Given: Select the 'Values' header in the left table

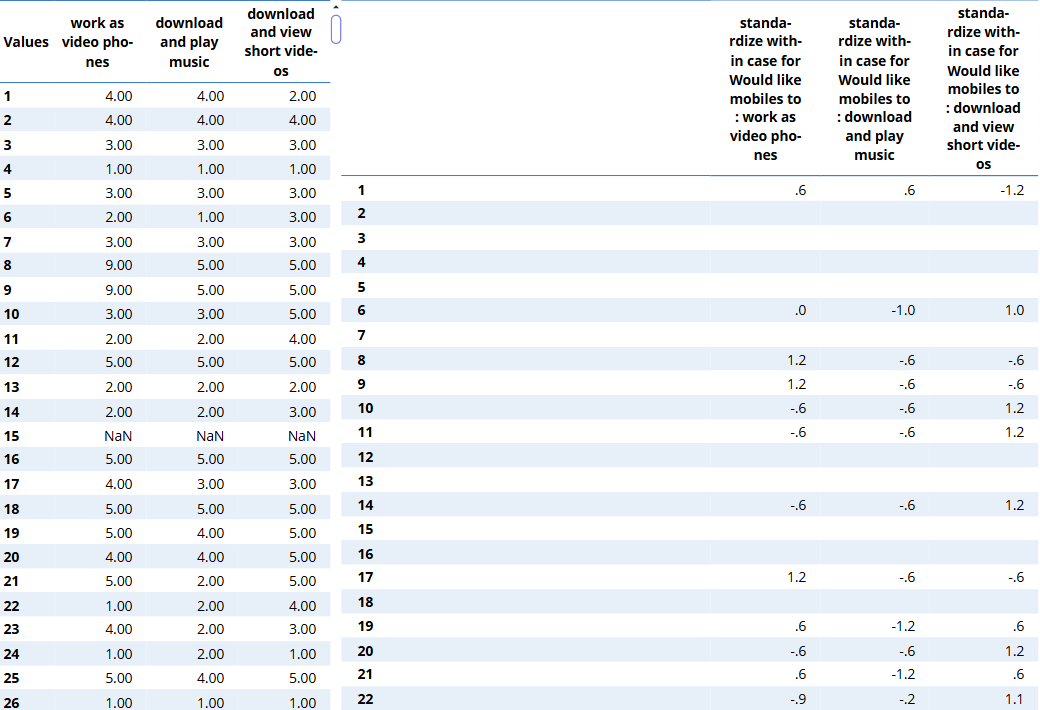Looking at the screenshot, I should pos(26,42).
